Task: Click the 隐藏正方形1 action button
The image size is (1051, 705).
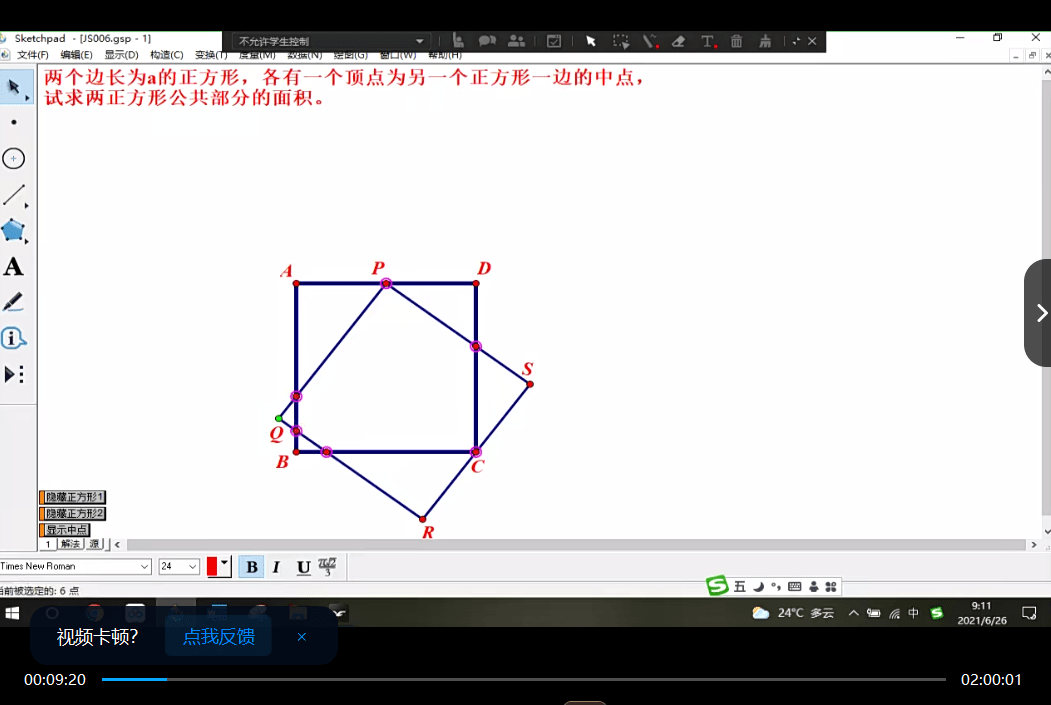Action: (73, 497)
